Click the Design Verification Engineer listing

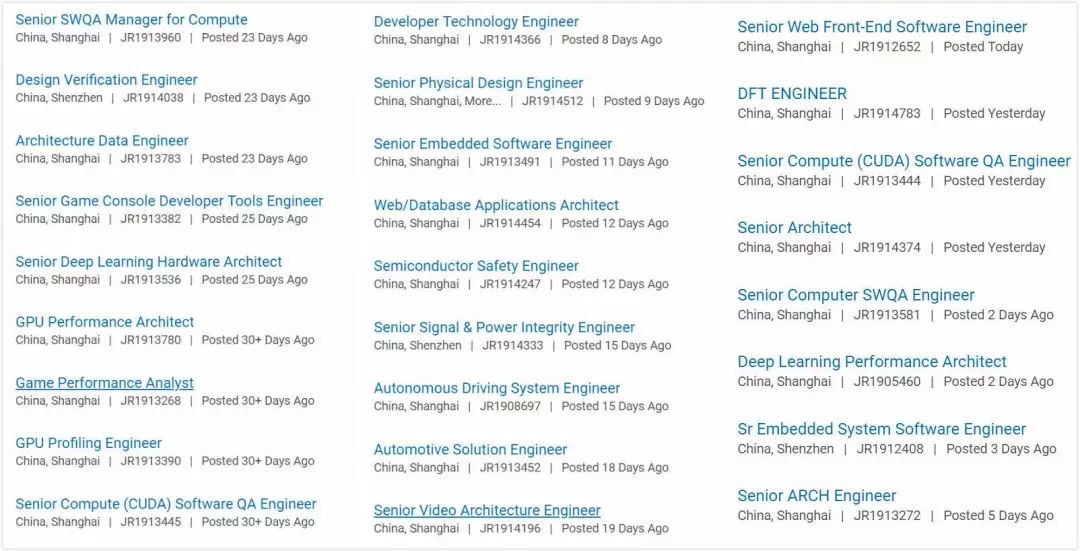point(106,80)
